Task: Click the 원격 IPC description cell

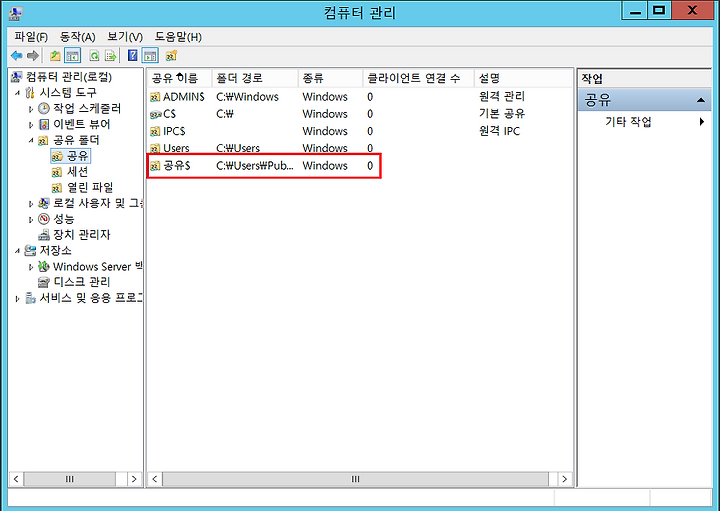Action: coord(499,131)
